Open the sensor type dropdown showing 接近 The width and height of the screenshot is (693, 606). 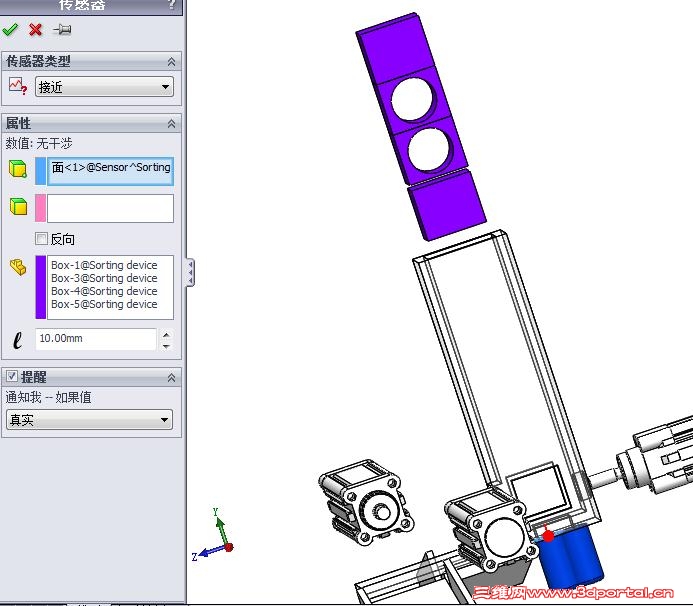(104, 87)
